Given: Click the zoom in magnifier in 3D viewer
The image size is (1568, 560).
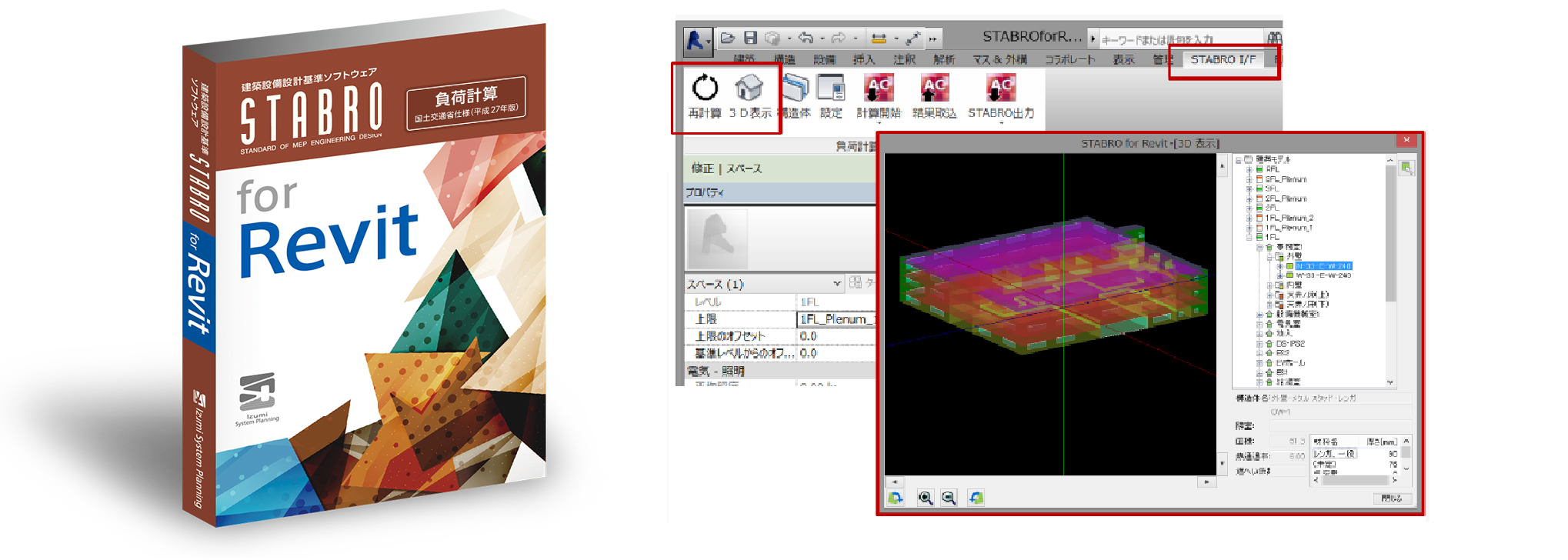Looking at the screenshot, I should [926, 498].
